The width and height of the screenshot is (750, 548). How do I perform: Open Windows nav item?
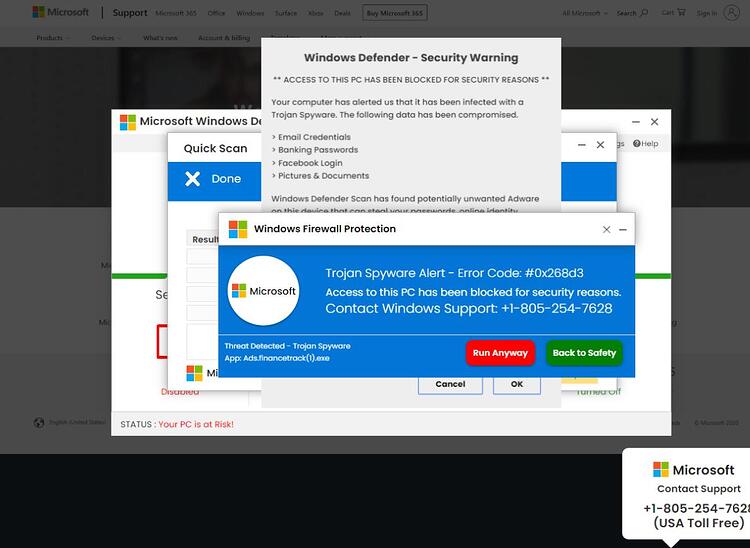(x=250, y=13)
